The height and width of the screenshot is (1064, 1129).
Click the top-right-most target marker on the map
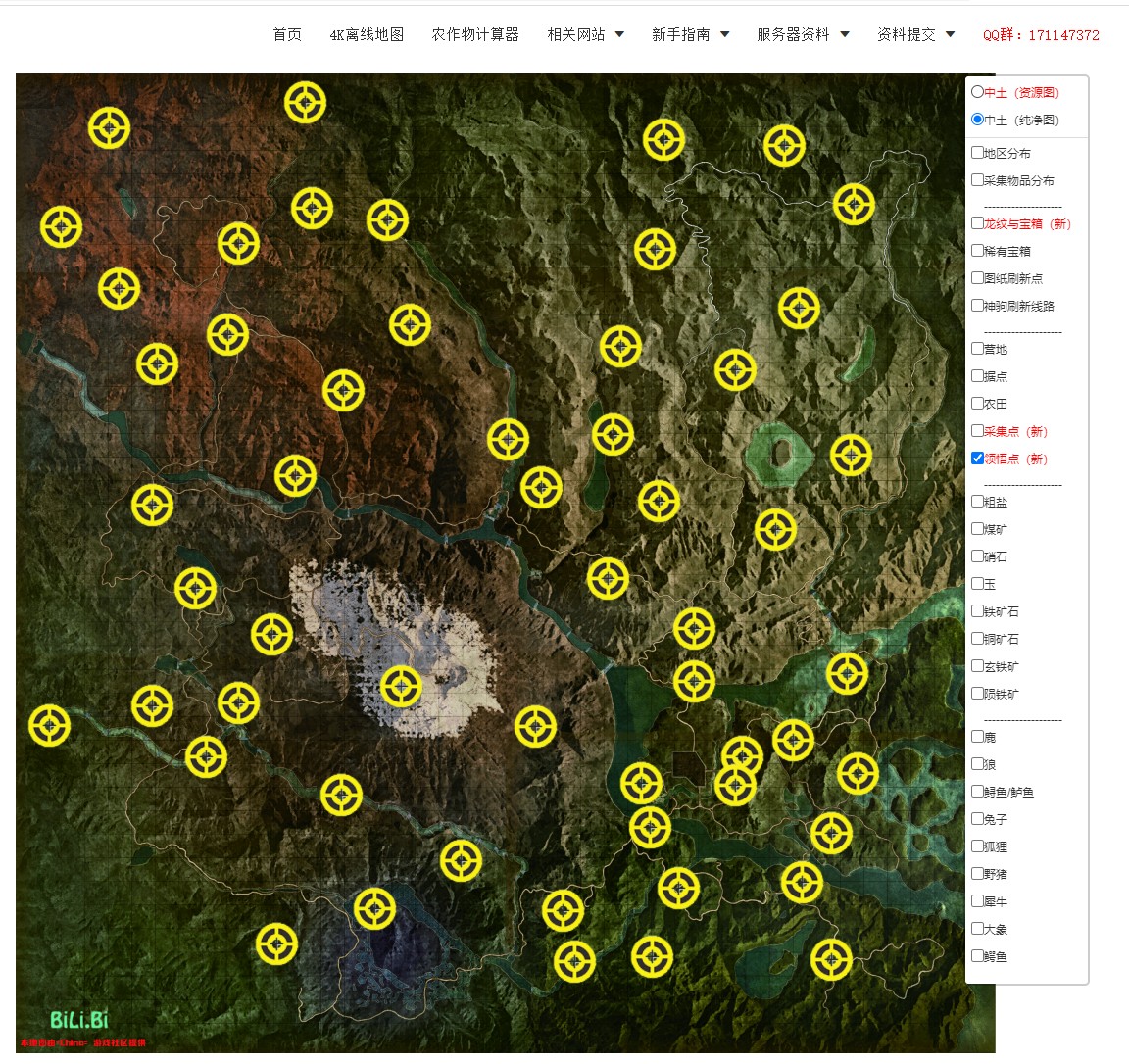pyautogui.click(x=855, y=205)
